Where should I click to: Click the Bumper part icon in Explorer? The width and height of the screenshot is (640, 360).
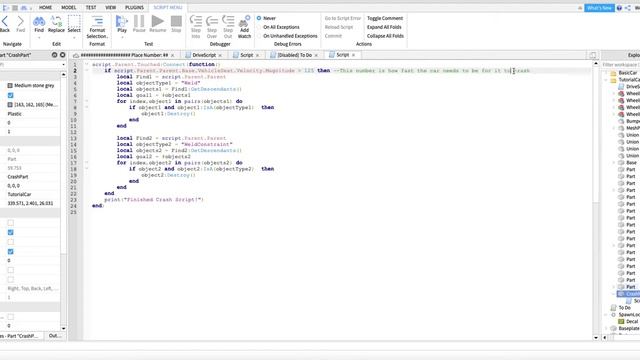click(621, 121)
